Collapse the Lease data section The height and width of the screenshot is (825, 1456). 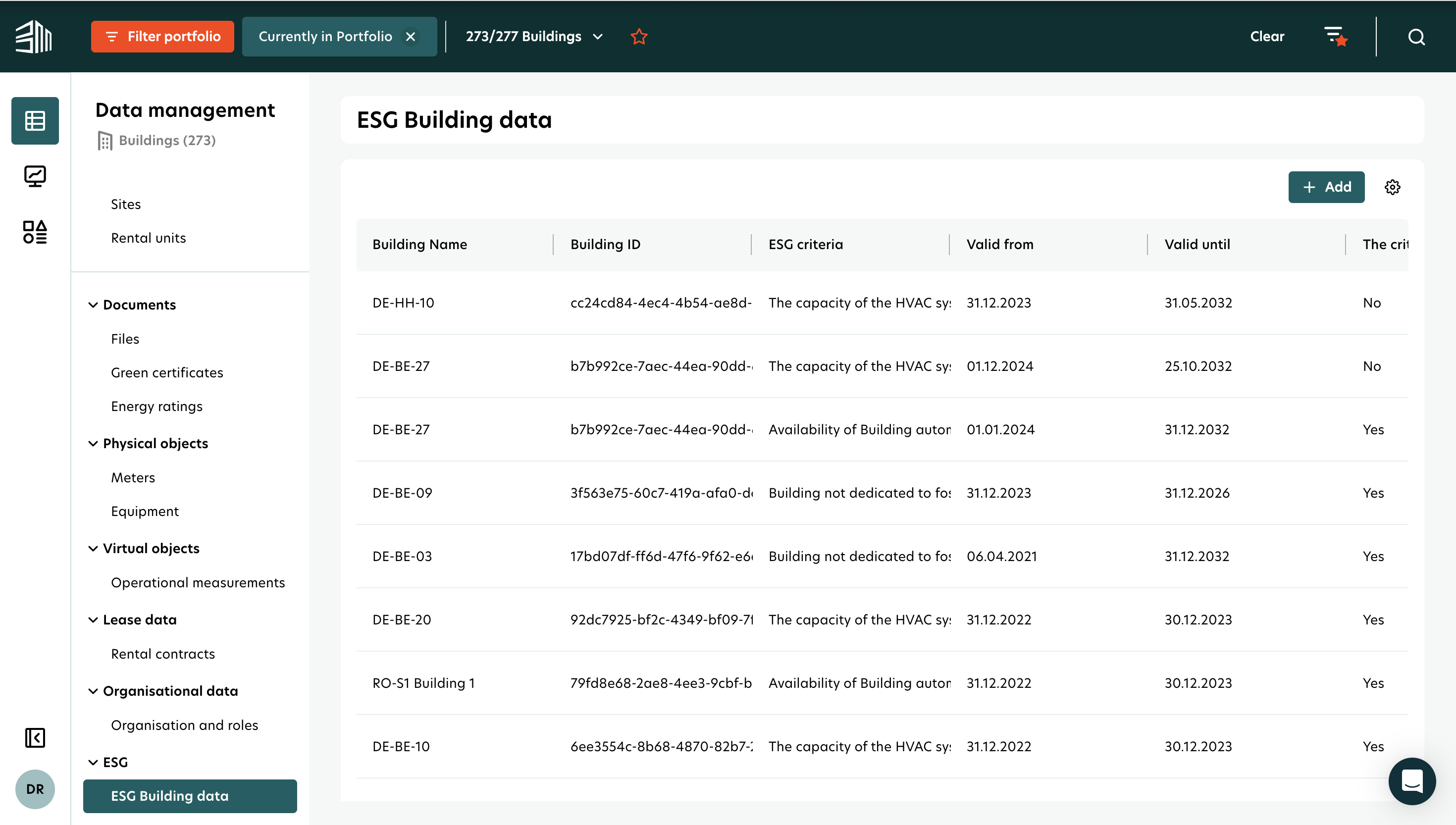click(93, 620)
